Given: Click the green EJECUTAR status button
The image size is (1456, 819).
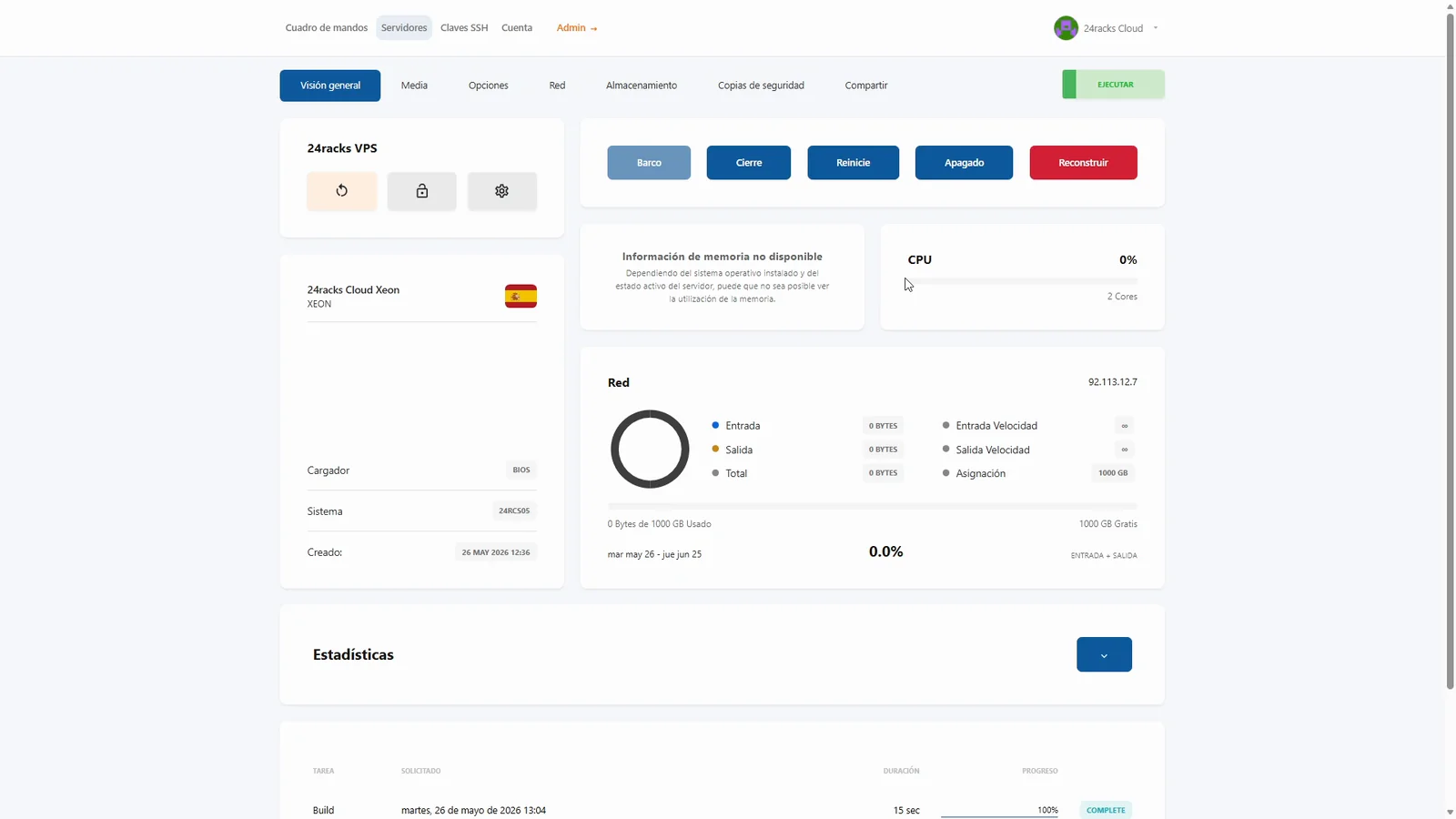Looking at the screenshot, I should click(x=1113, y=85).
